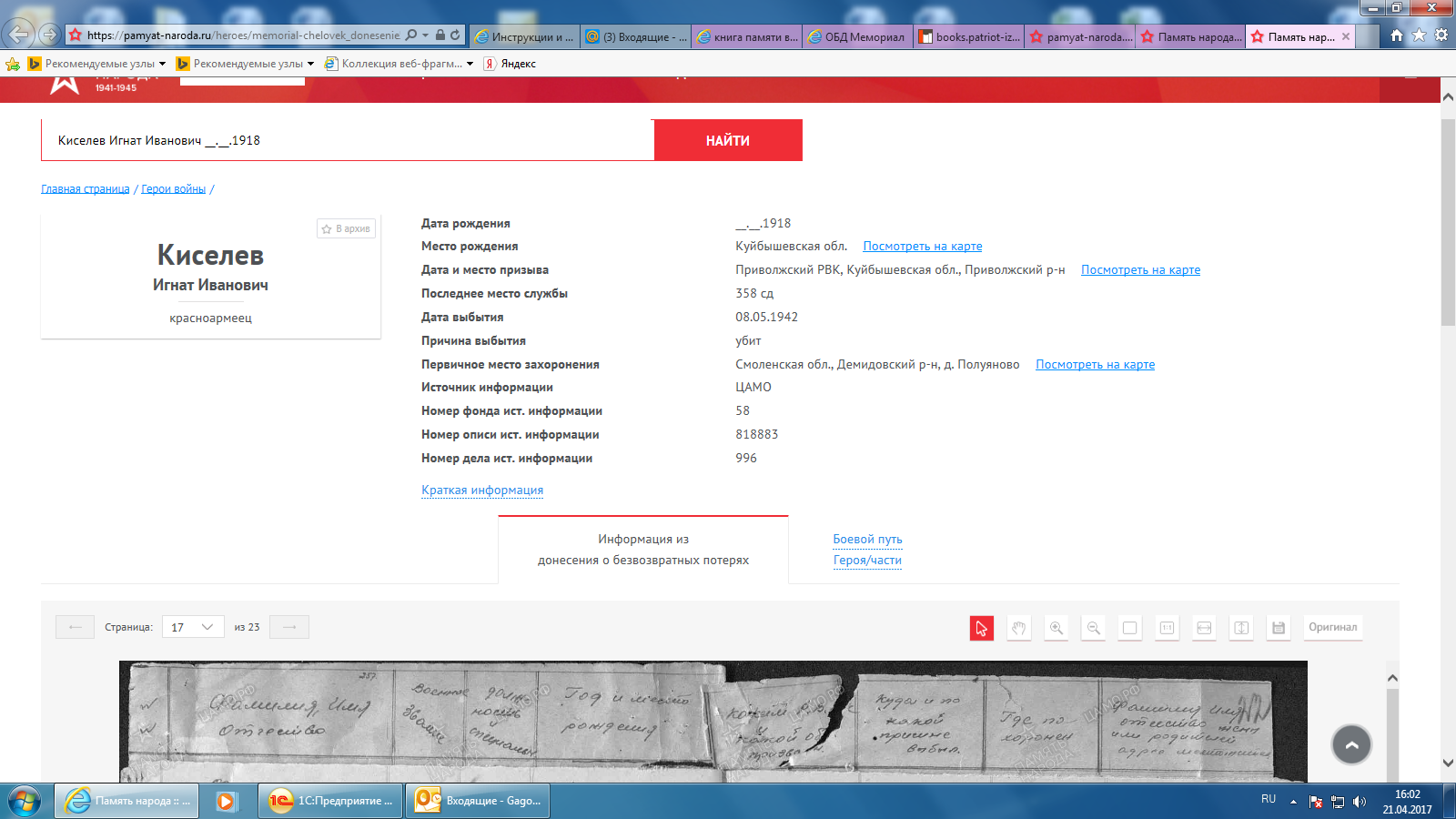The width and height of the screenshot is (1456, 819).
Task: Switch to 'ОБД Мемориал' browser tab
Action: [856, 36]
